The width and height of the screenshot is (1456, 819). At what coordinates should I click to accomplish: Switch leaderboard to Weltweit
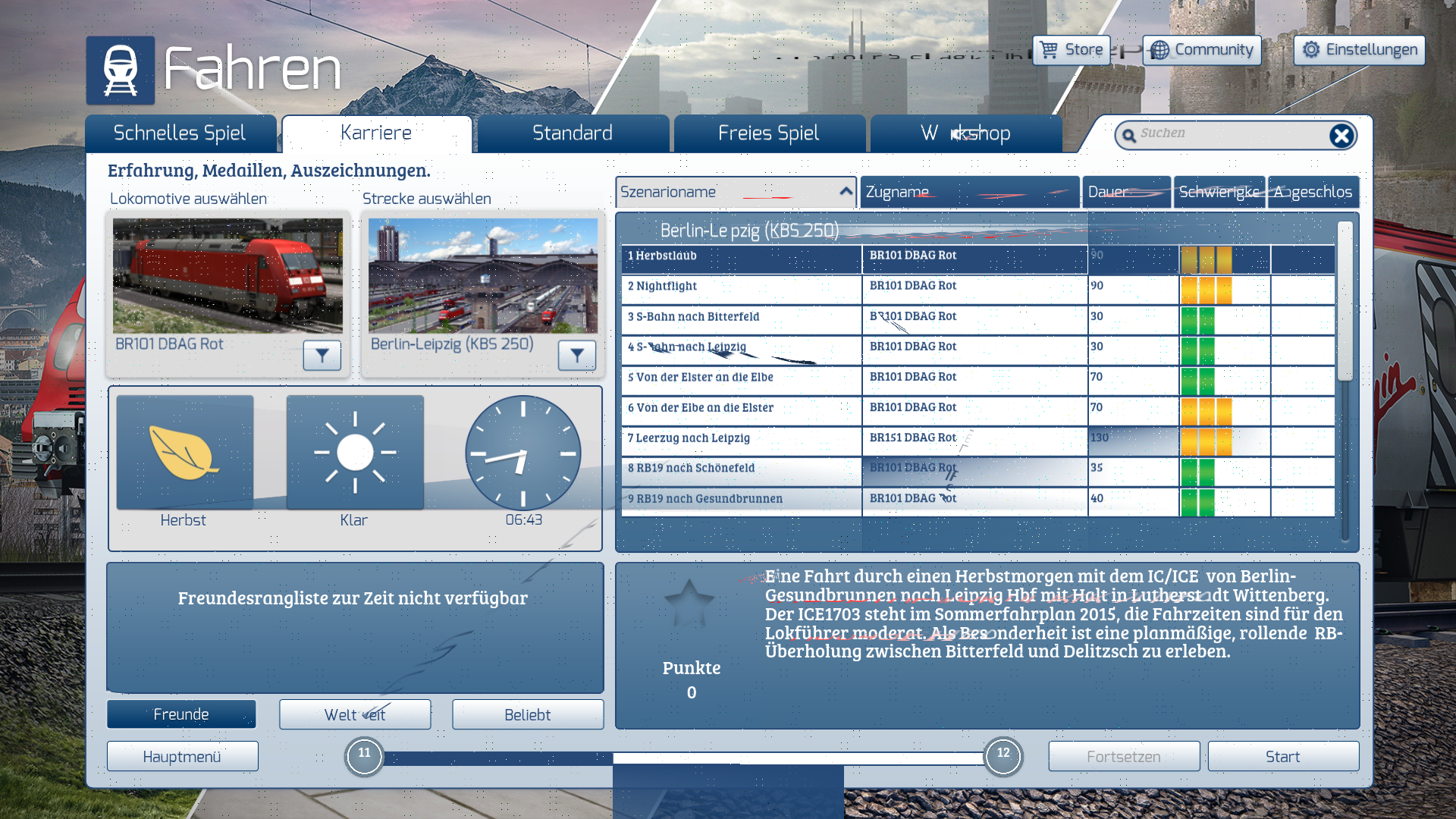click(x=355, y=714)
